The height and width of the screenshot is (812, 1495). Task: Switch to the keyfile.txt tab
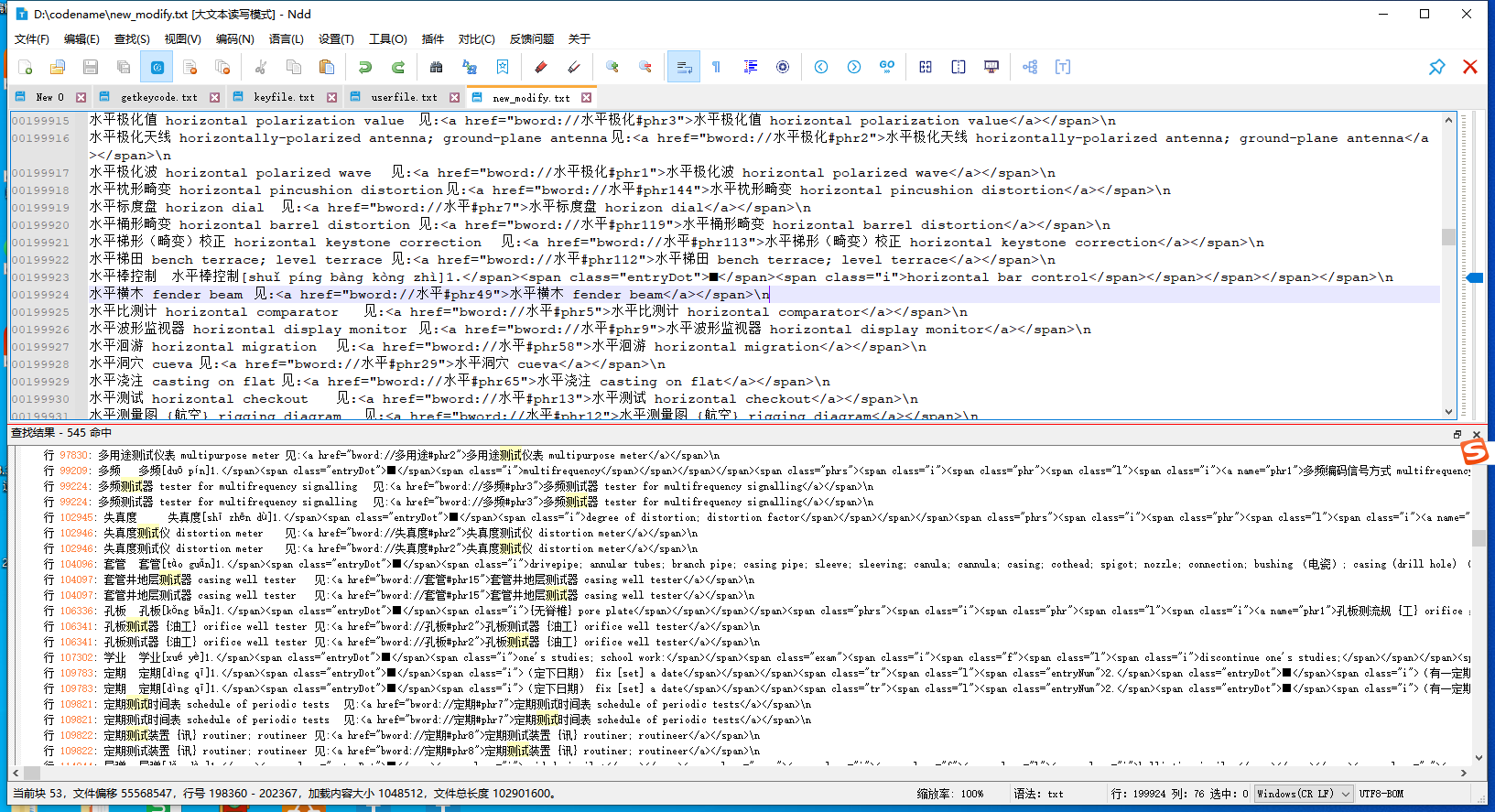click(x=283, y=97)
